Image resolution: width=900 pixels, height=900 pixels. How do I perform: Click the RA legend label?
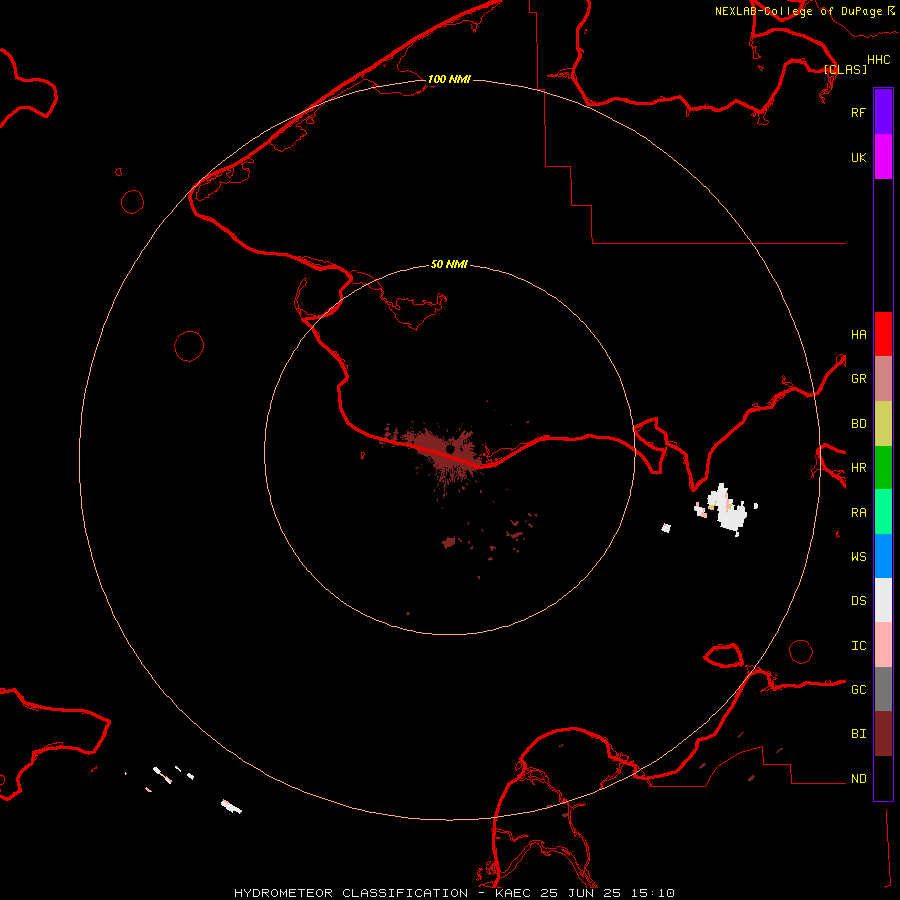(x=858, y=512)
